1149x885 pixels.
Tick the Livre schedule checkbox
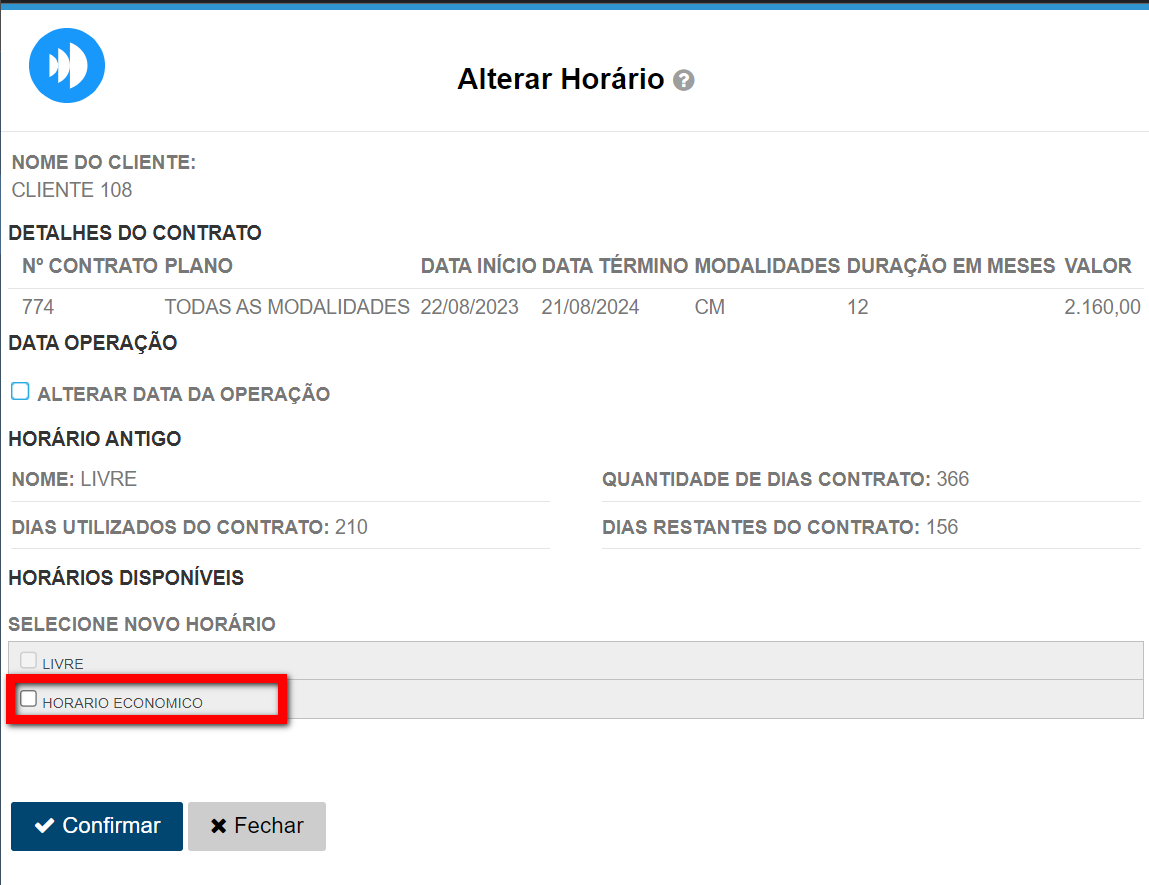click(29, 660)
